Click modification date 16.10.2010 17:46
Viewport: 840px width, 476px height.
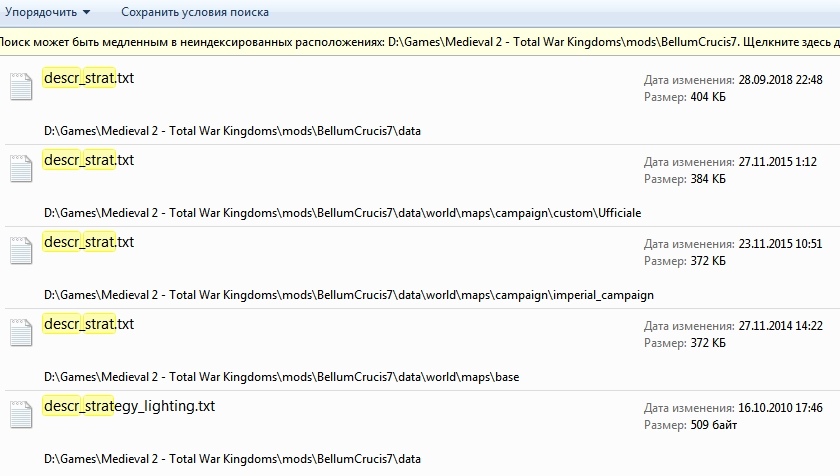click(751, 407)
